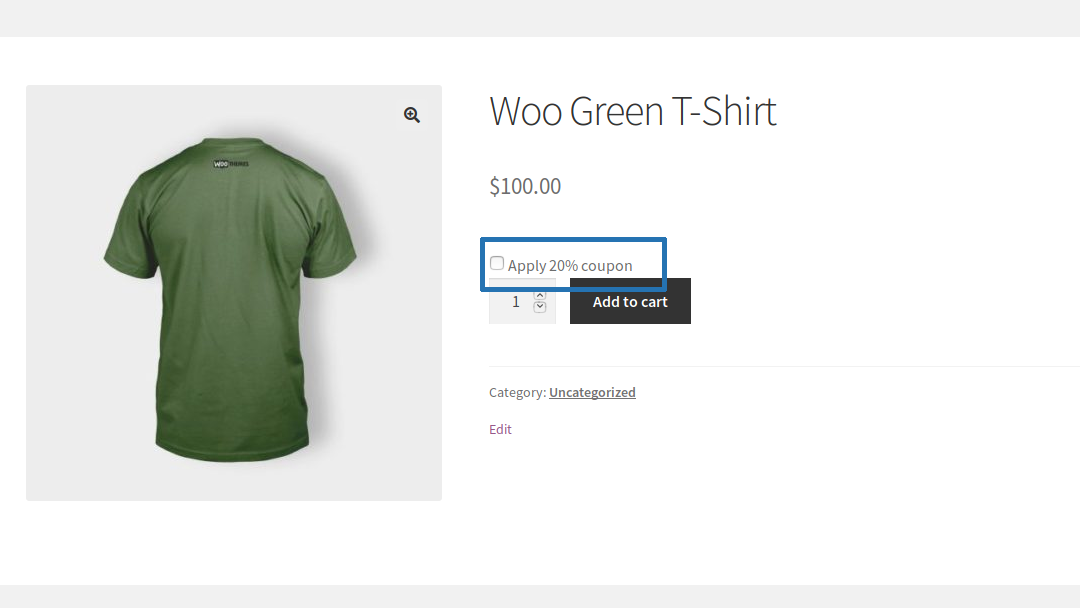Viewport: 1080px width, 608px height.
Task: Open the product image lightbox via magnifying glass
Action: pos(411,115)
